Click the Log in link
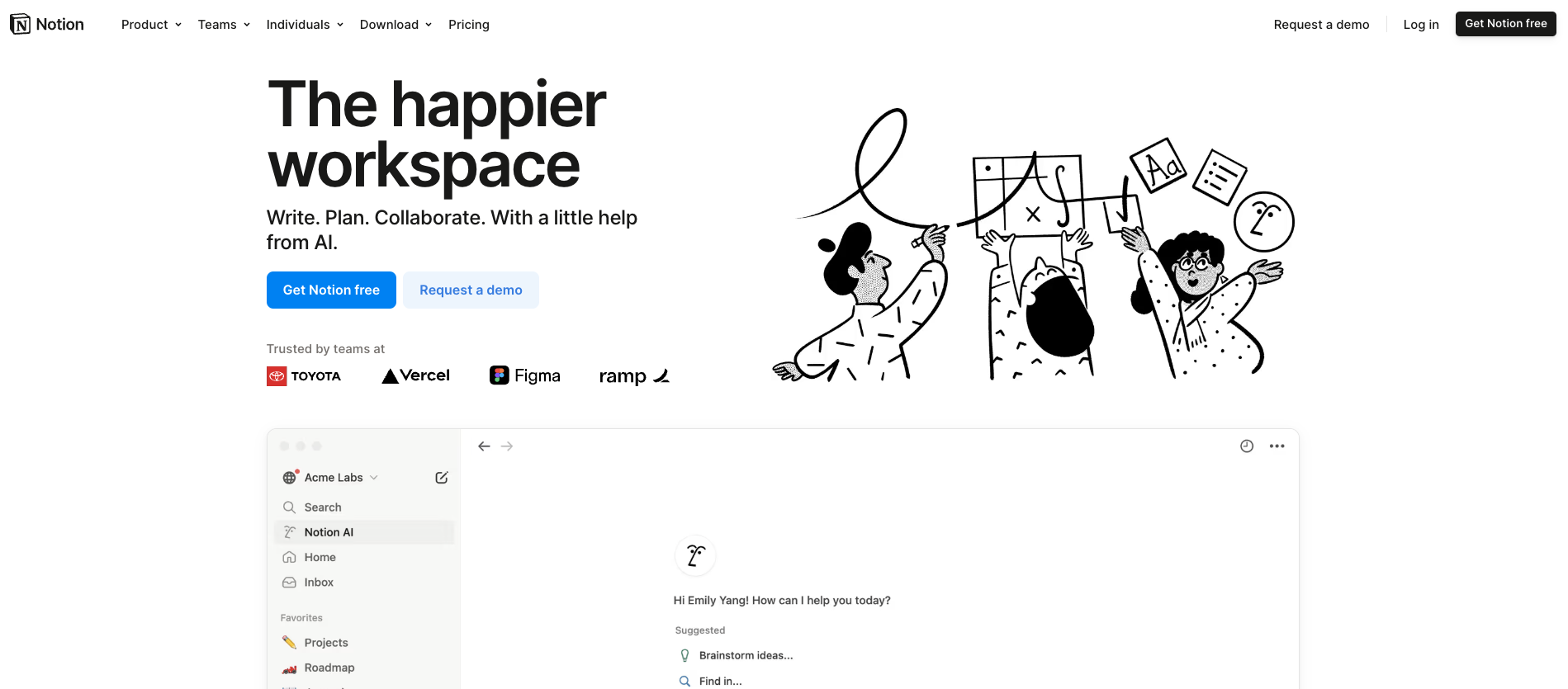The image size is (1568, 689). point(1421,25)
